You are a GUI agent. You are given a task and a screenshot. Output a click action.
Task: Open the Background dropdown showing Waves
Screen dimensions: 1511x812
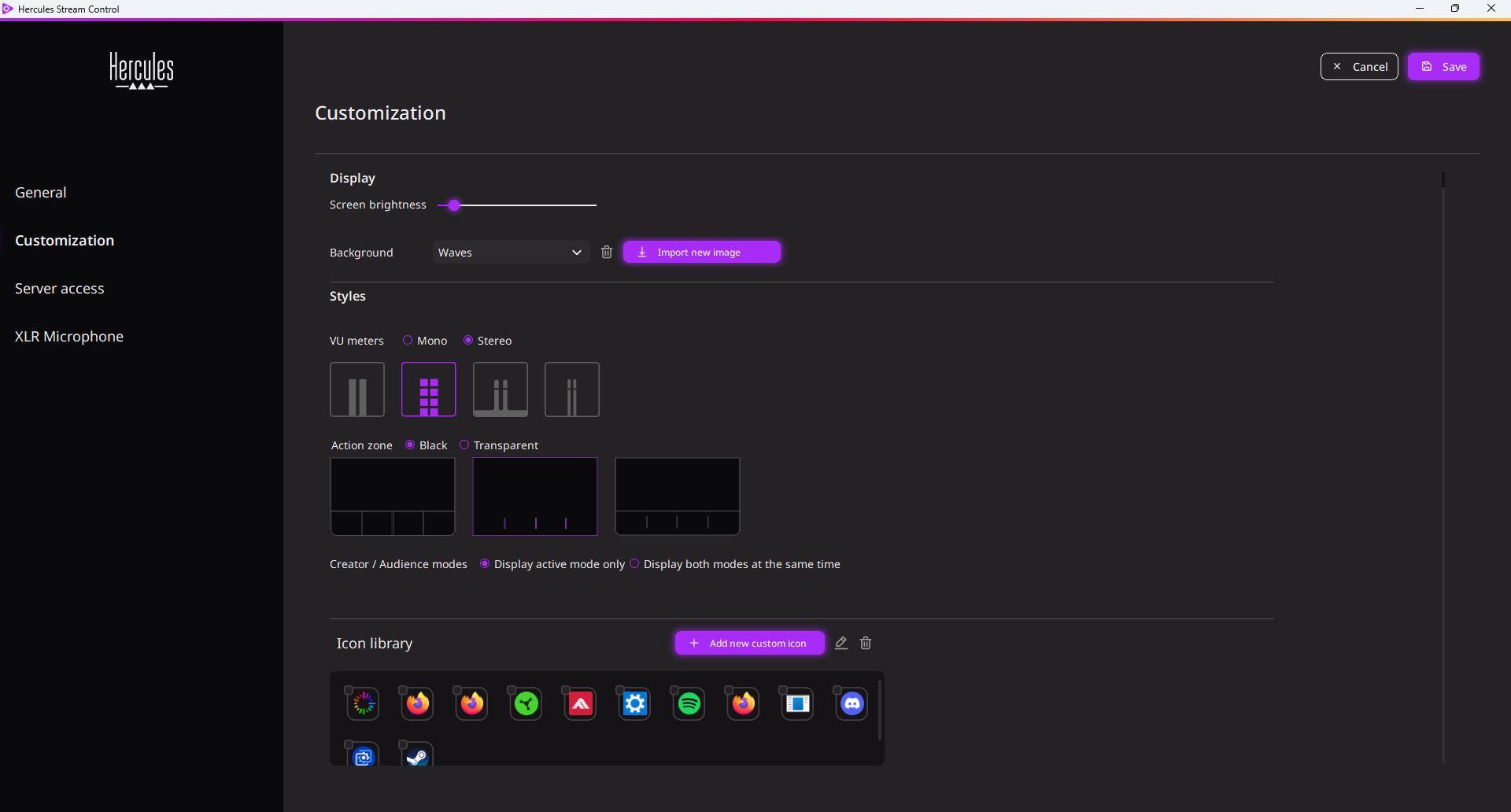[x=510, y=253]
